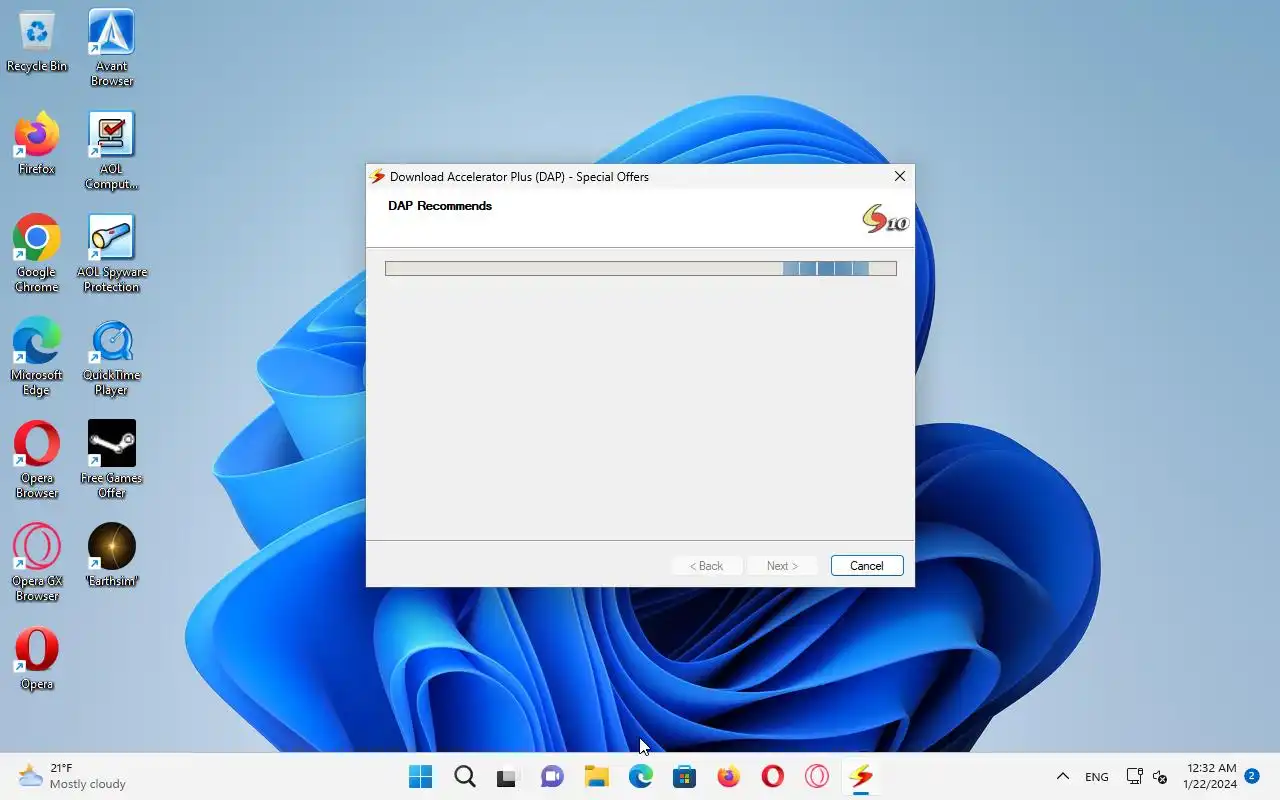Click the Next button
The image size is (1280, 800).
click(782, 566)
